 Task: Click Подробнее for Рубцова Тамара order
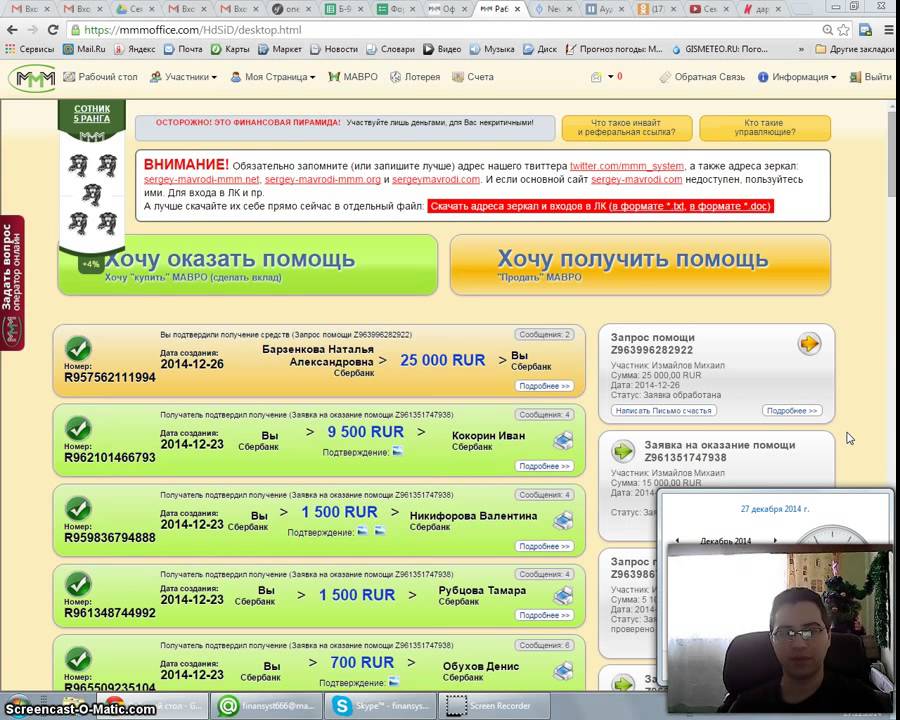pyautogui.click(x=544, y=615)
